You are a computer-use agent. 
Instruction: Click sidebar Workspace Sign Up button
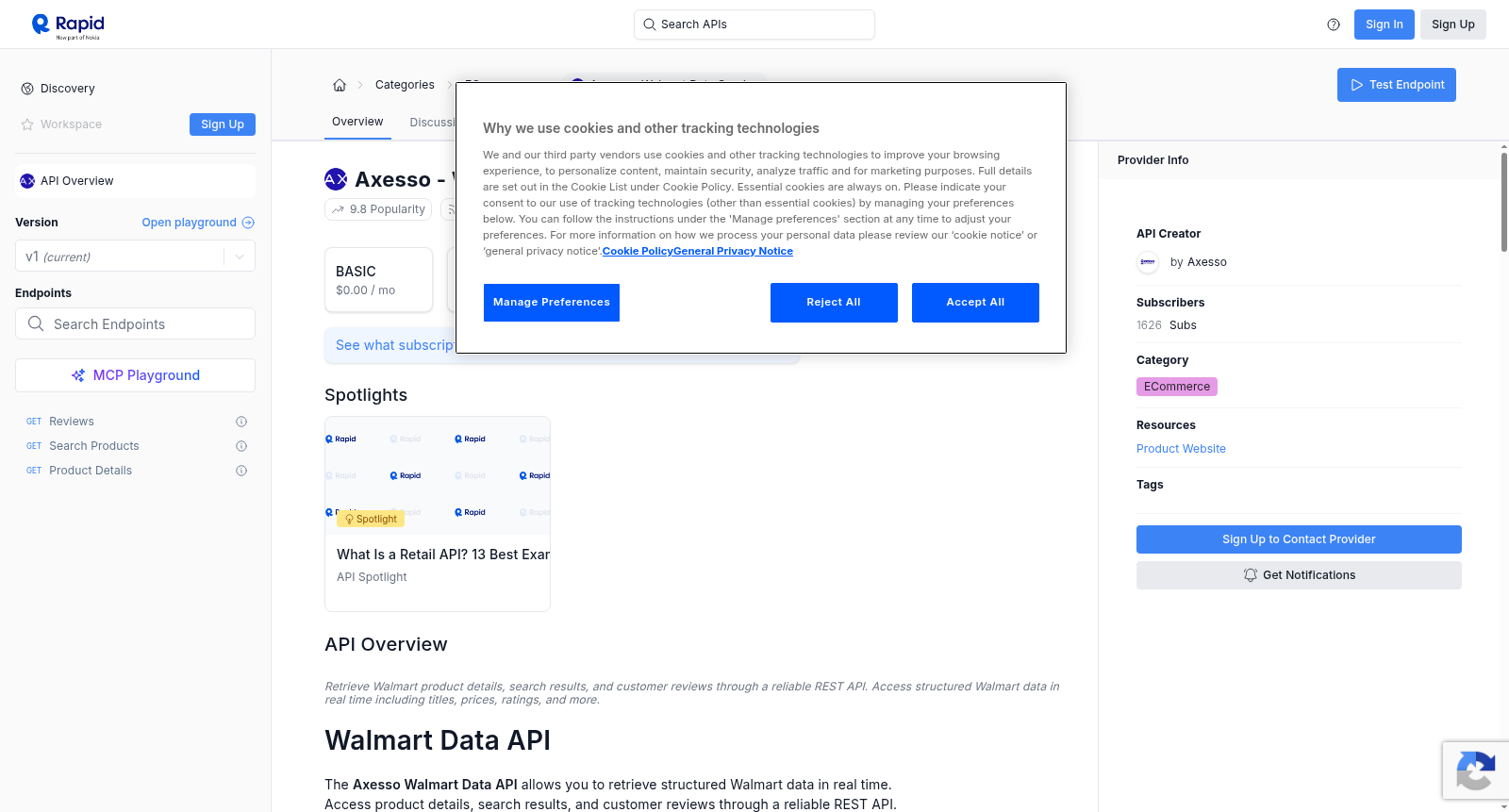click(x=223, y=124)
